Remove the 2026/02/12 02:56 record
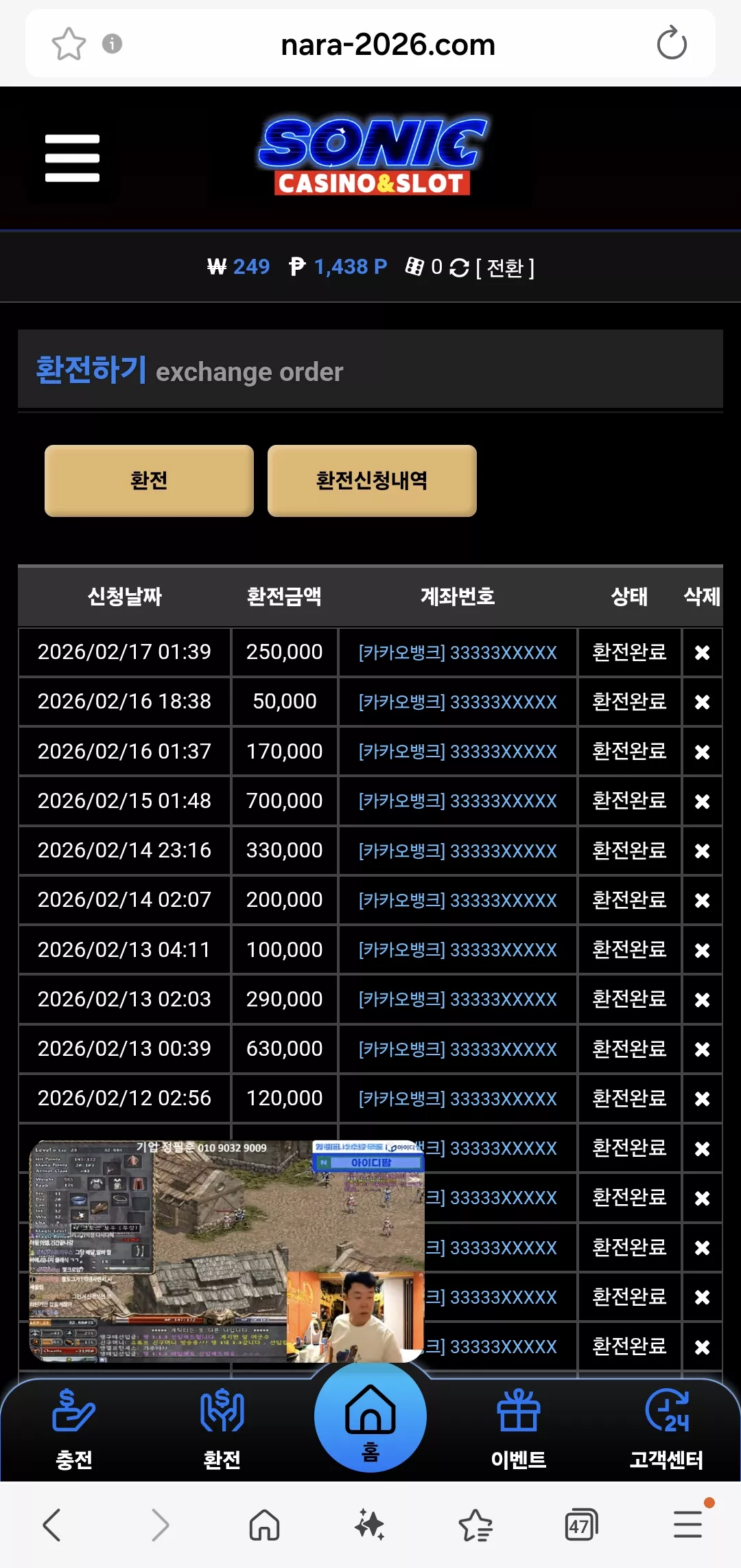The image size is (741, 1568). pyautogui.click(x=702, y=1098)
